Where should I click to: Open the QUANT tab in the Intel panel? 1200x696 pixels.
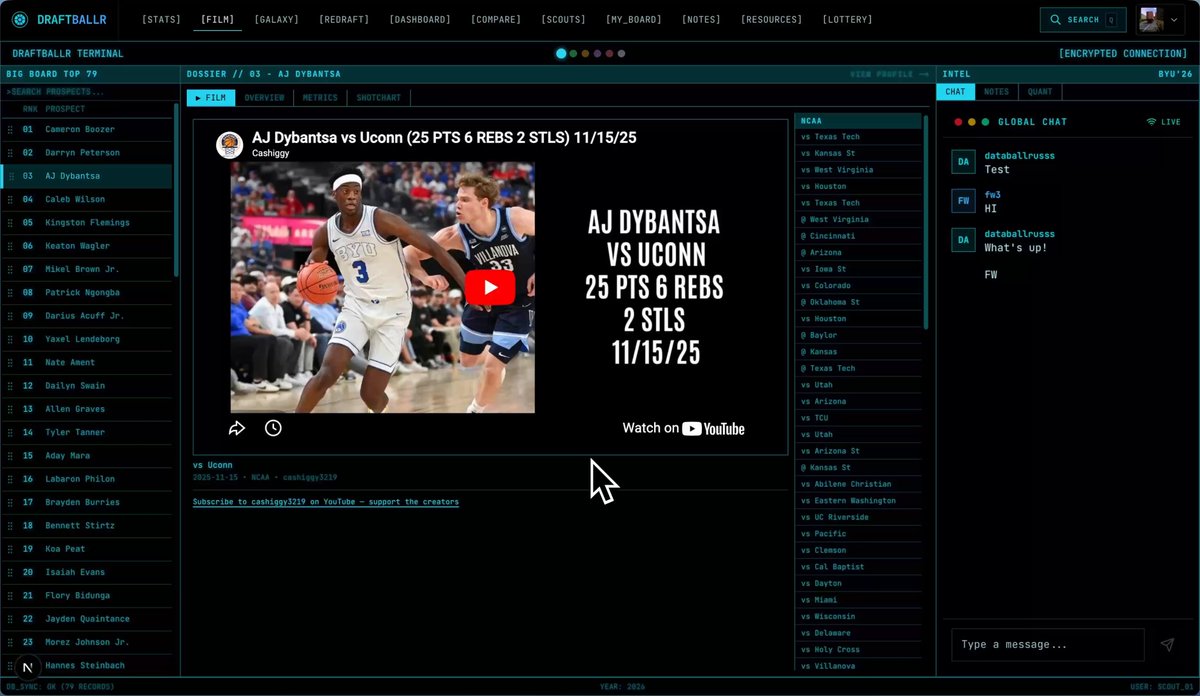coord(1040,91)
